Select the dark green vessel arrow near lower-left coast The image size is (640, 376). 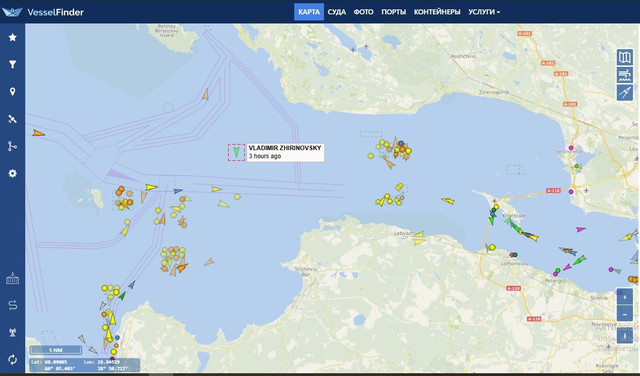122,296
